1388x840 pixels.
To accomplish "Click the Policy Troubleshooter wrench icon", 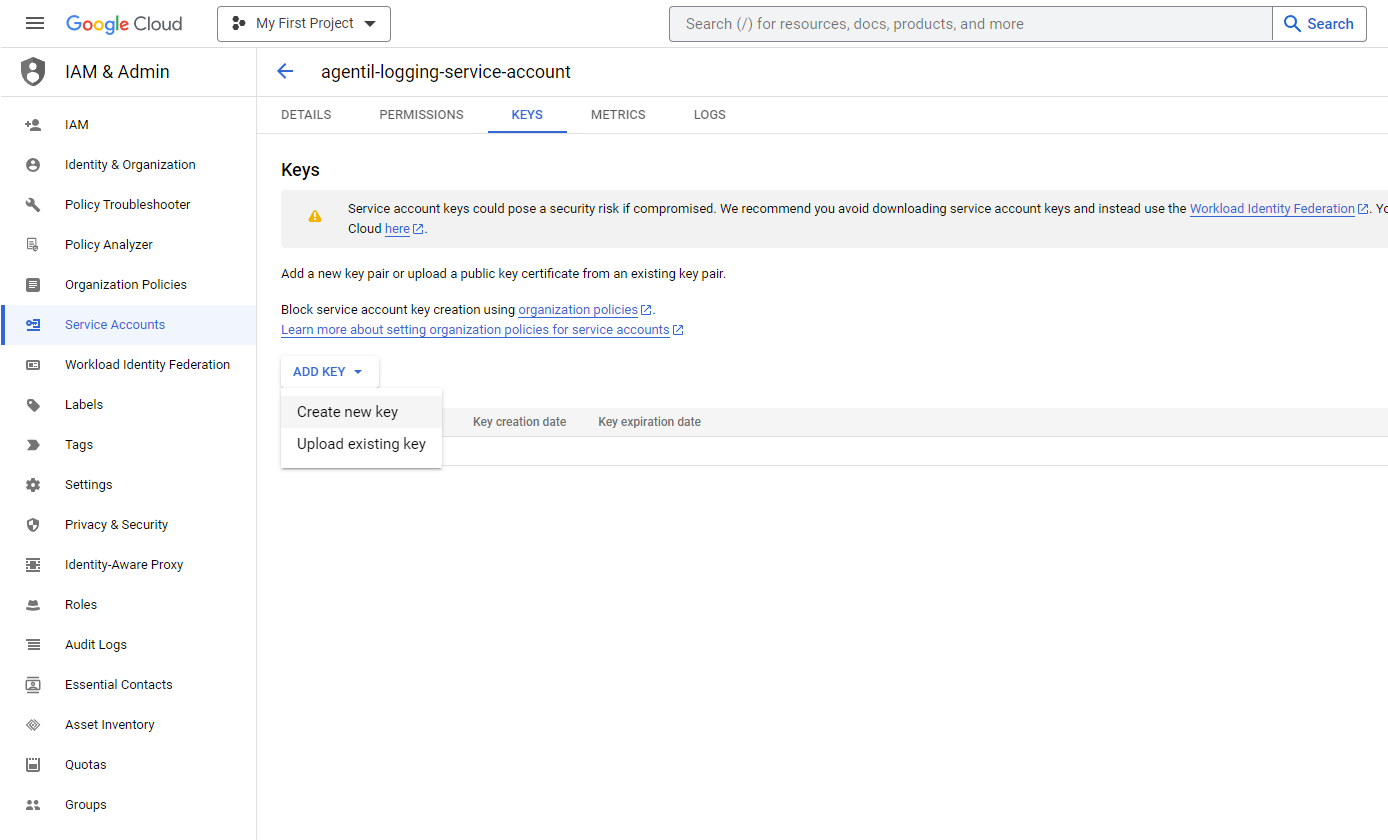I will coord(33,205).
